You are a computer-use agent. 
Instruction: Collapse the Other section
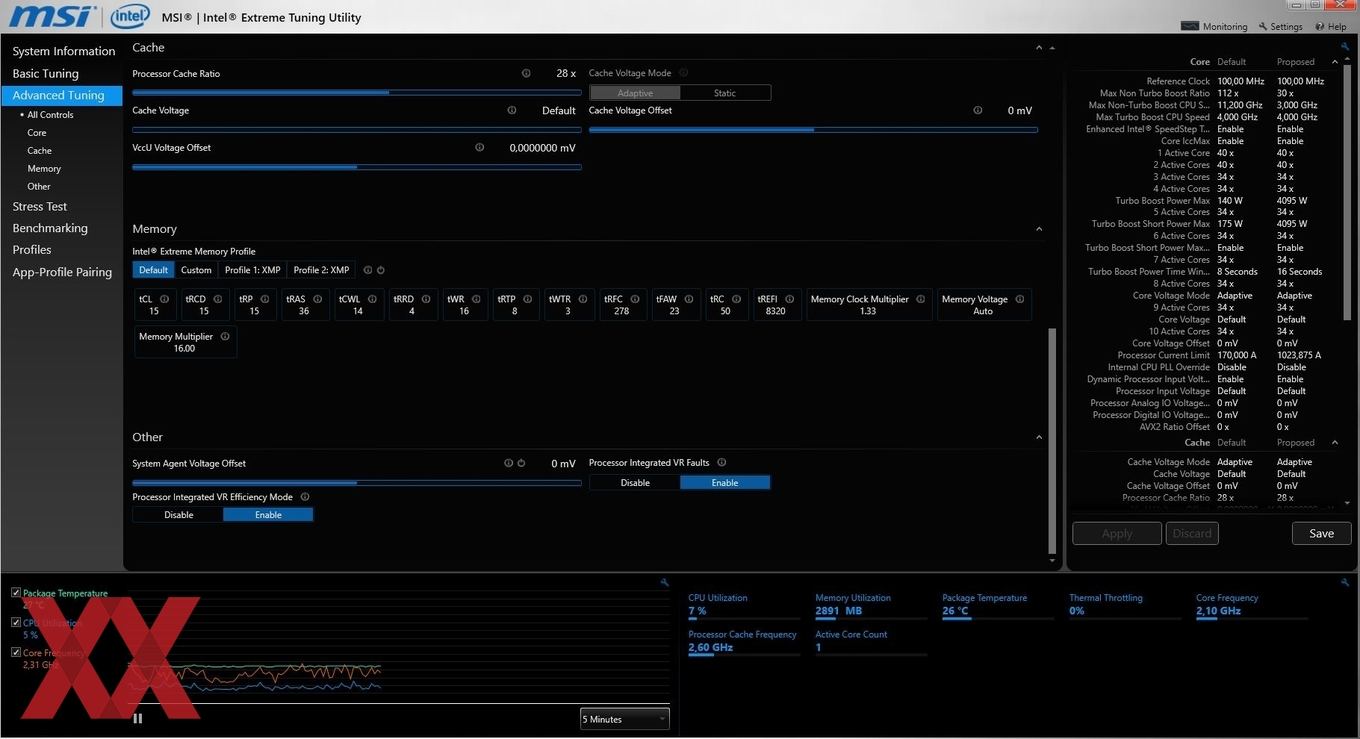pos(1039,437)
